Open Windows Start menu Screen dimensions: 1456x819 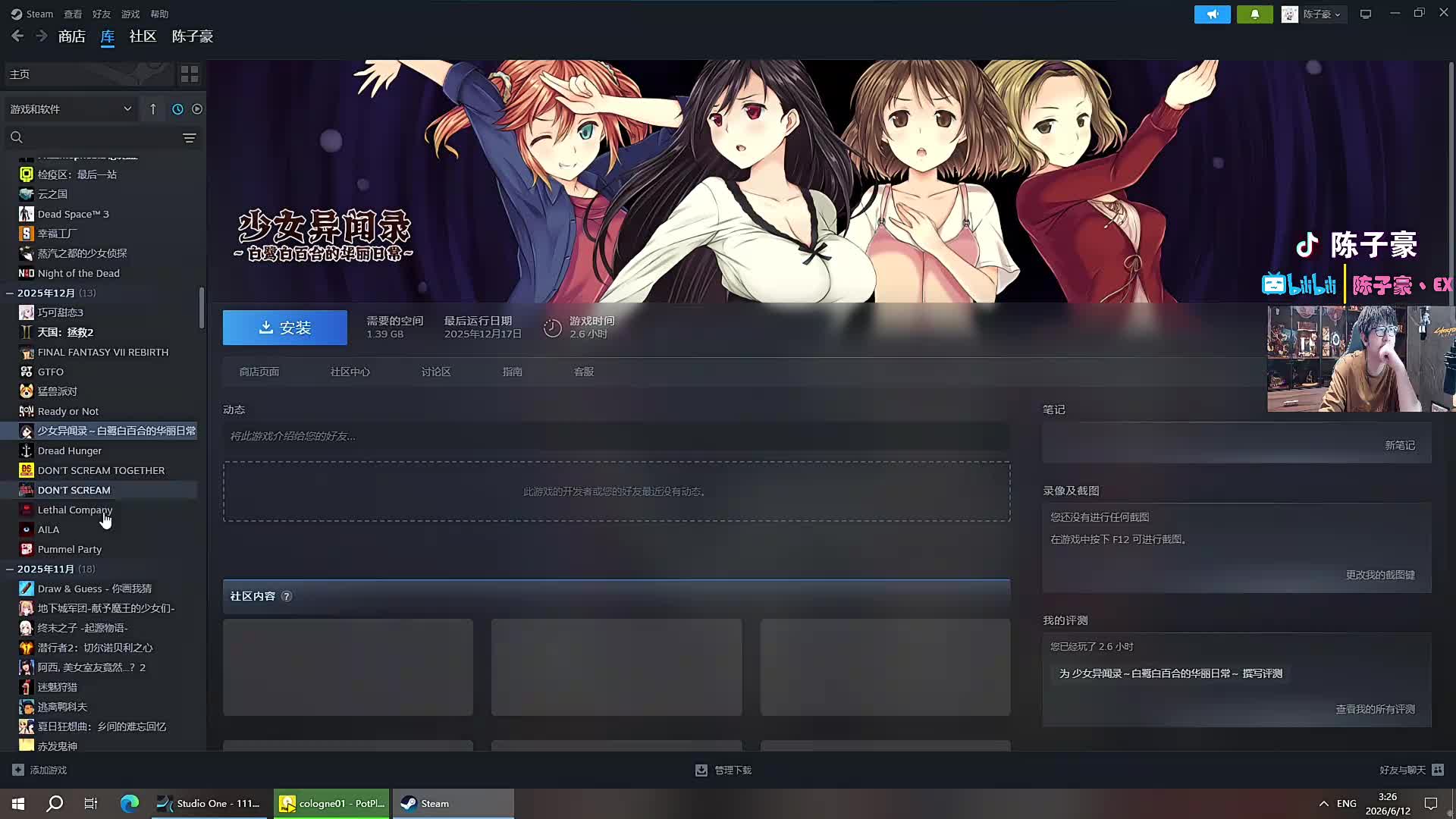pos(18,804)
